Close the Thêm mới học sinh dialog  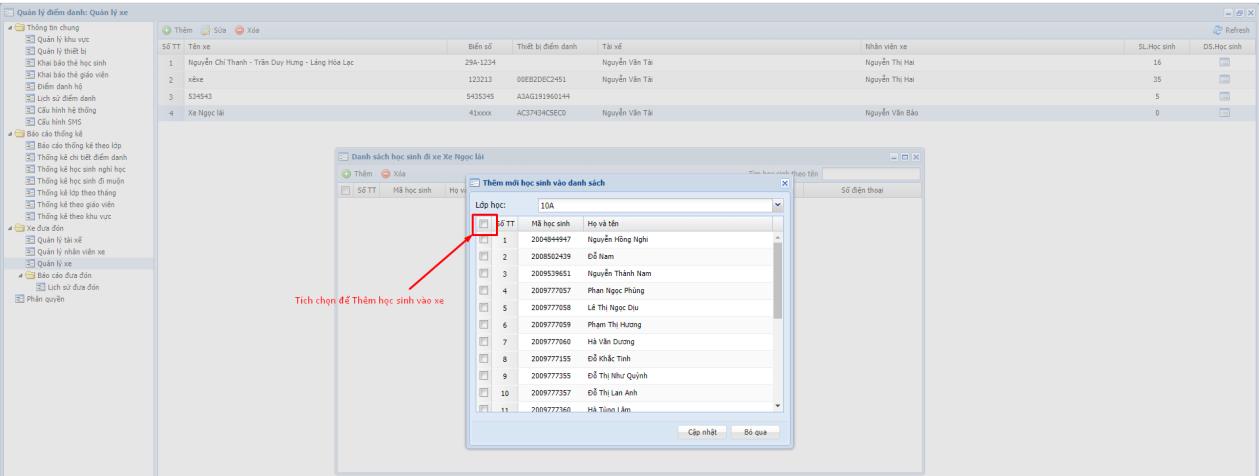[x=784, y=183]
